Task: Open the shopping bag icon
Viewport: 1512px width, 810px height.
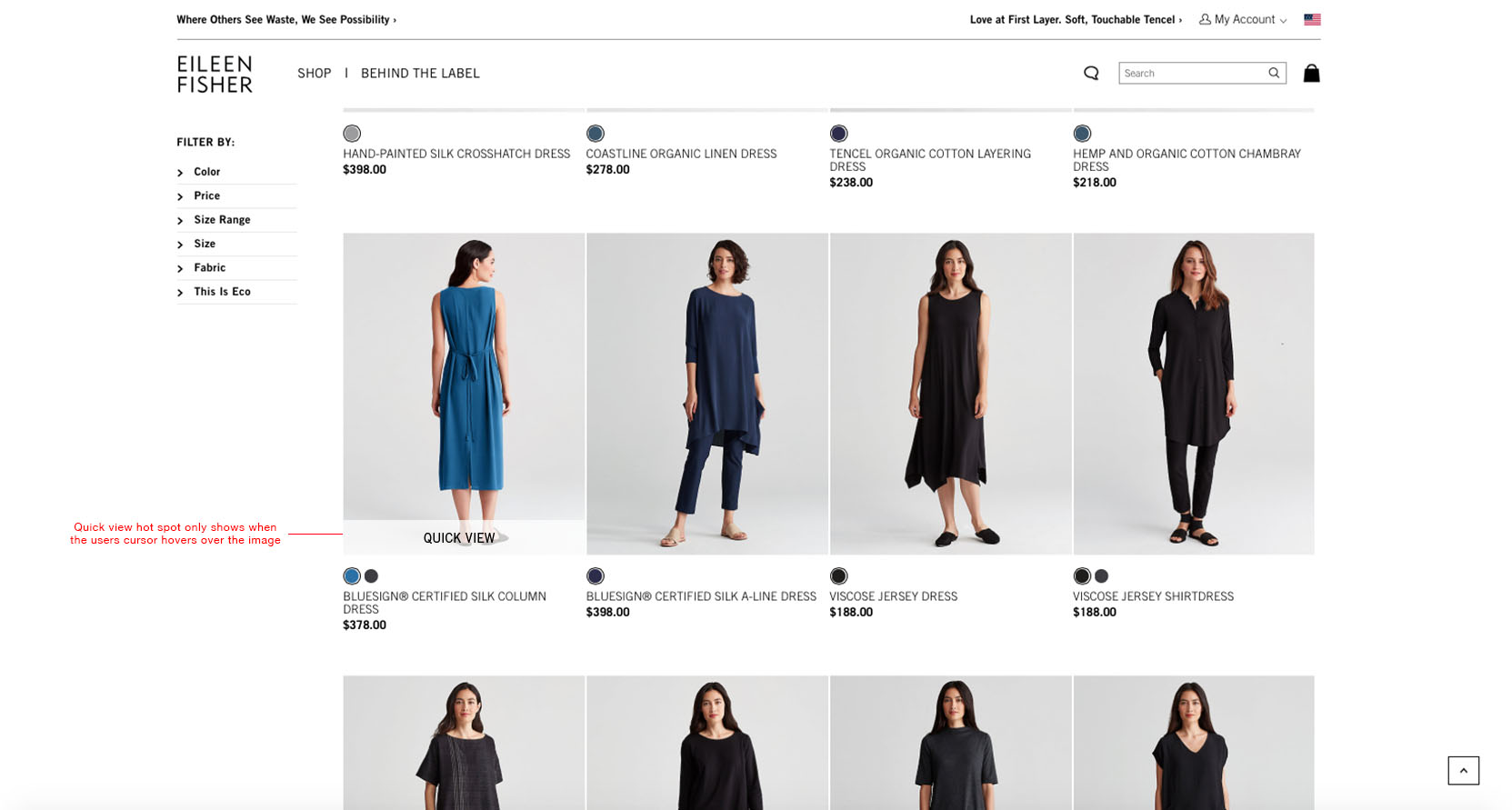Action: 1310,74
